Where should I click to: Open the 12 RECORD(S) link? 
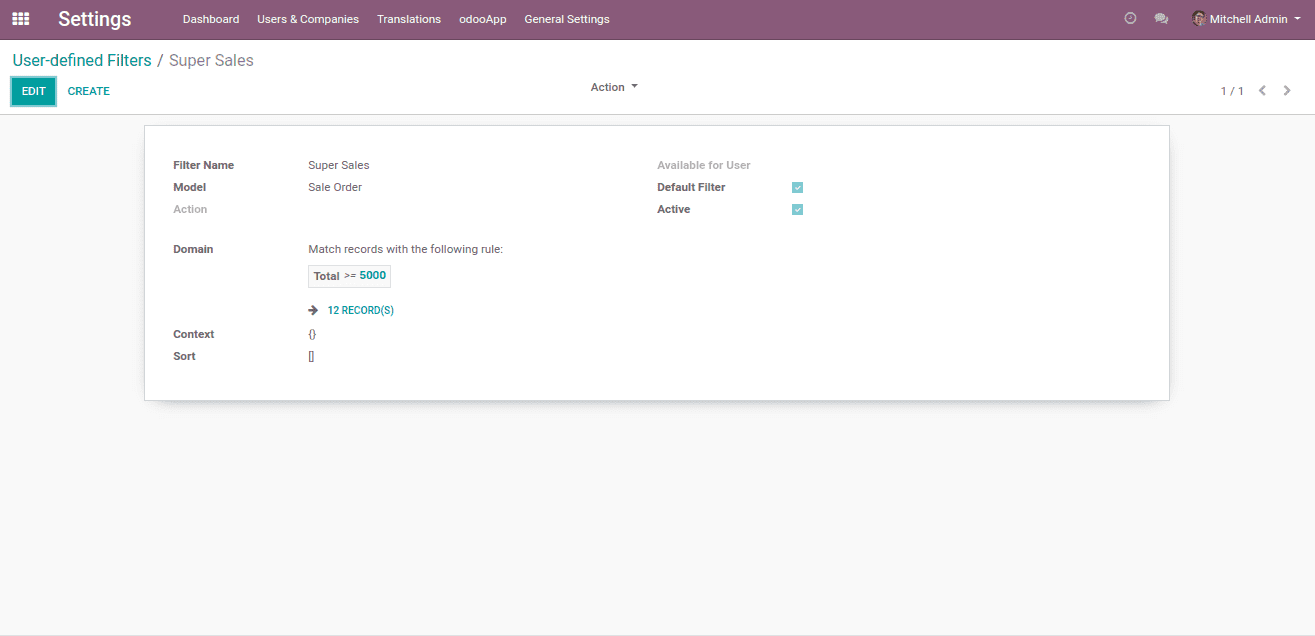point(361,311)
